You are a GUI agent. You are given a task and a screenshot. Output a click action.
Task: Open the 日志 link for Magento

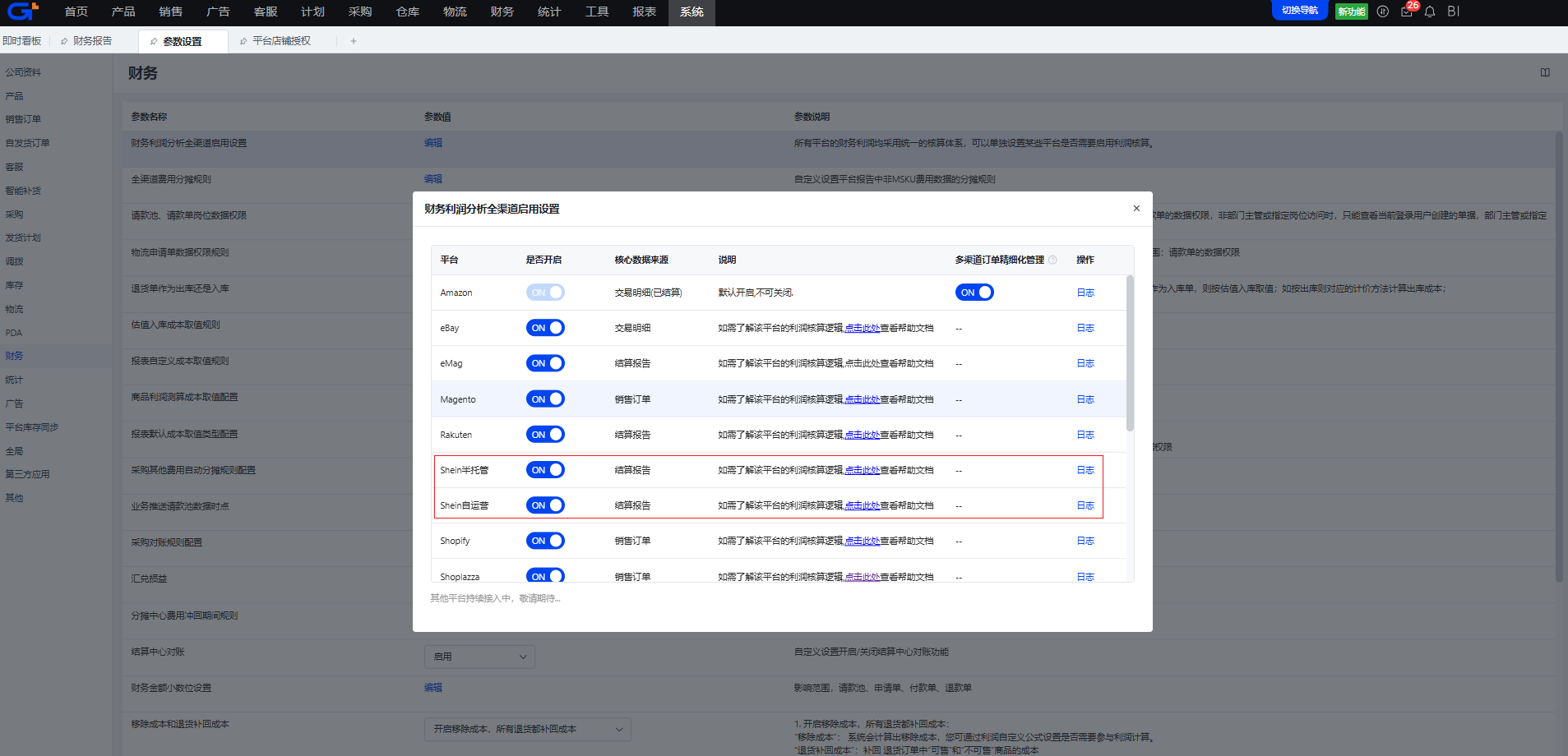(1085, 399)
